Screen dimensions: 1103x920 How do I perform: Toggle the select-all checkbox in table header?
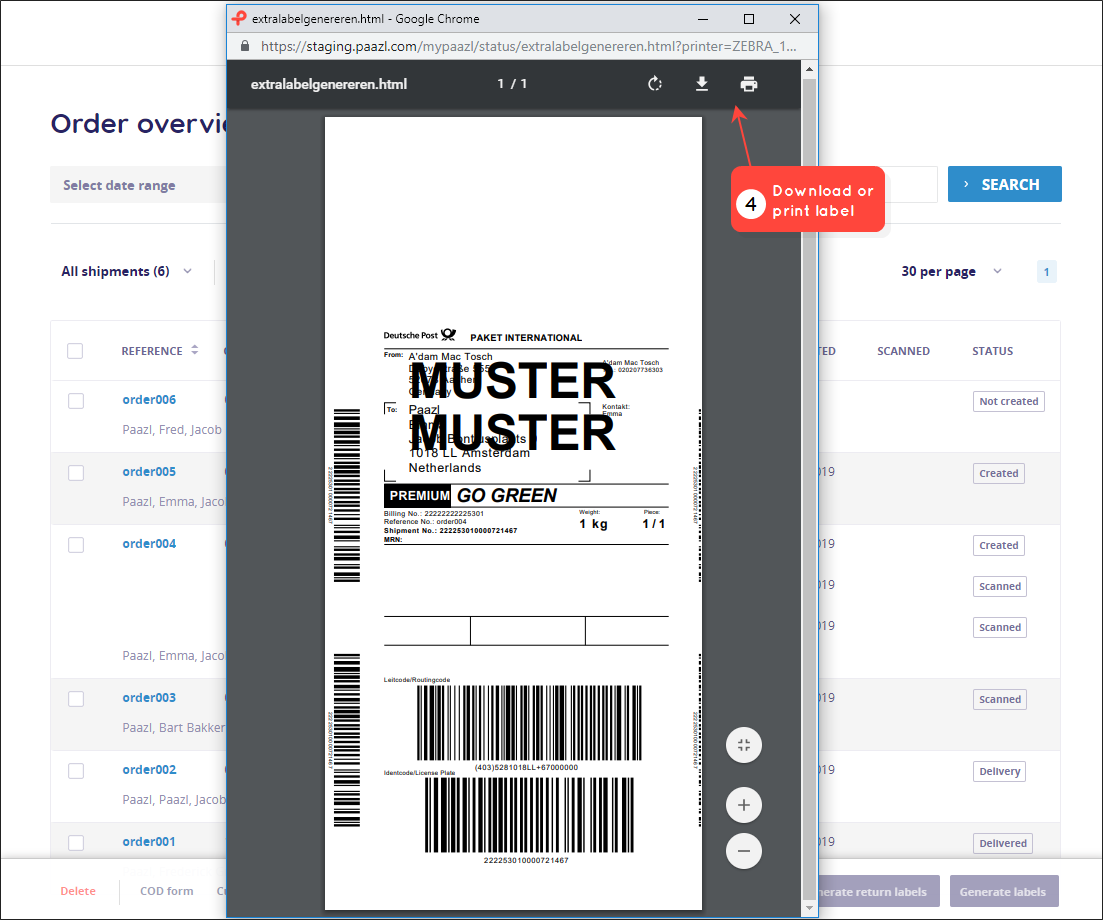75,351
